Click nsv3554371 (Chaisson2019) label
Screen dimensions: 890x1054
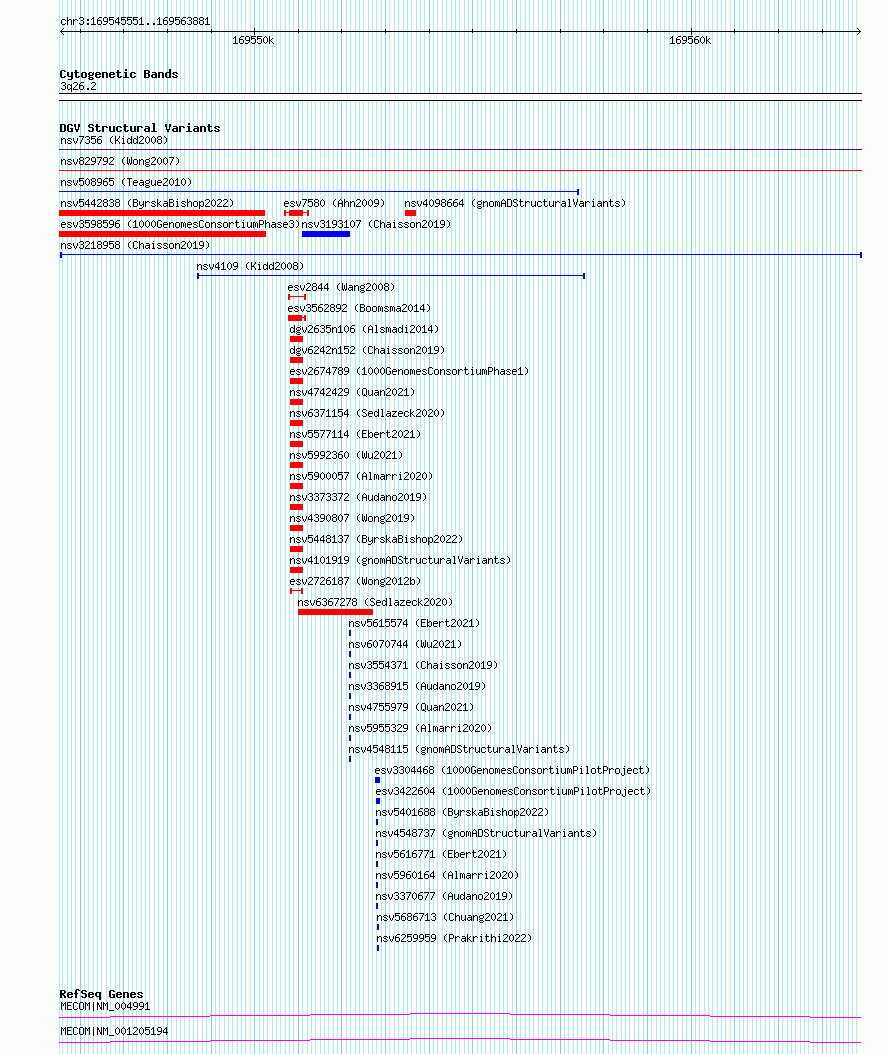[x=423, y=665]
